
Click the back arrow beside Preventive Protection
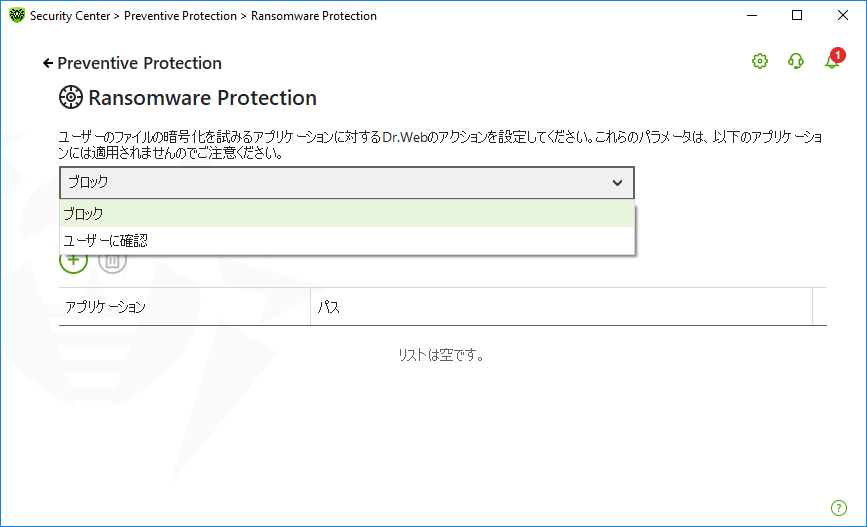pyautogui.click(x=48, y=63)
